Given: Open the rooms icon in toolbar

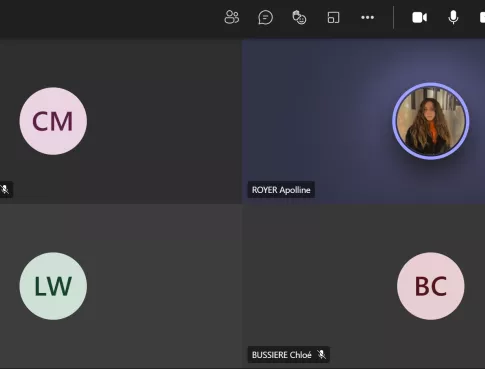Looking at the screenshot, I should 333,17.
